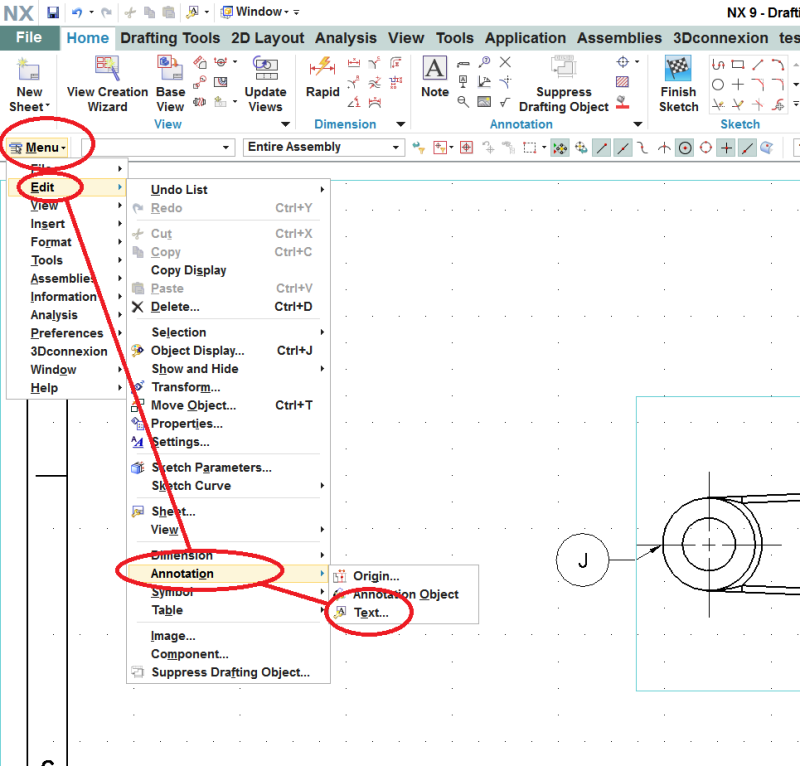Switch to the 2D Layout tab
This screenshot has height=766, width=800.
tap(267, 38)
